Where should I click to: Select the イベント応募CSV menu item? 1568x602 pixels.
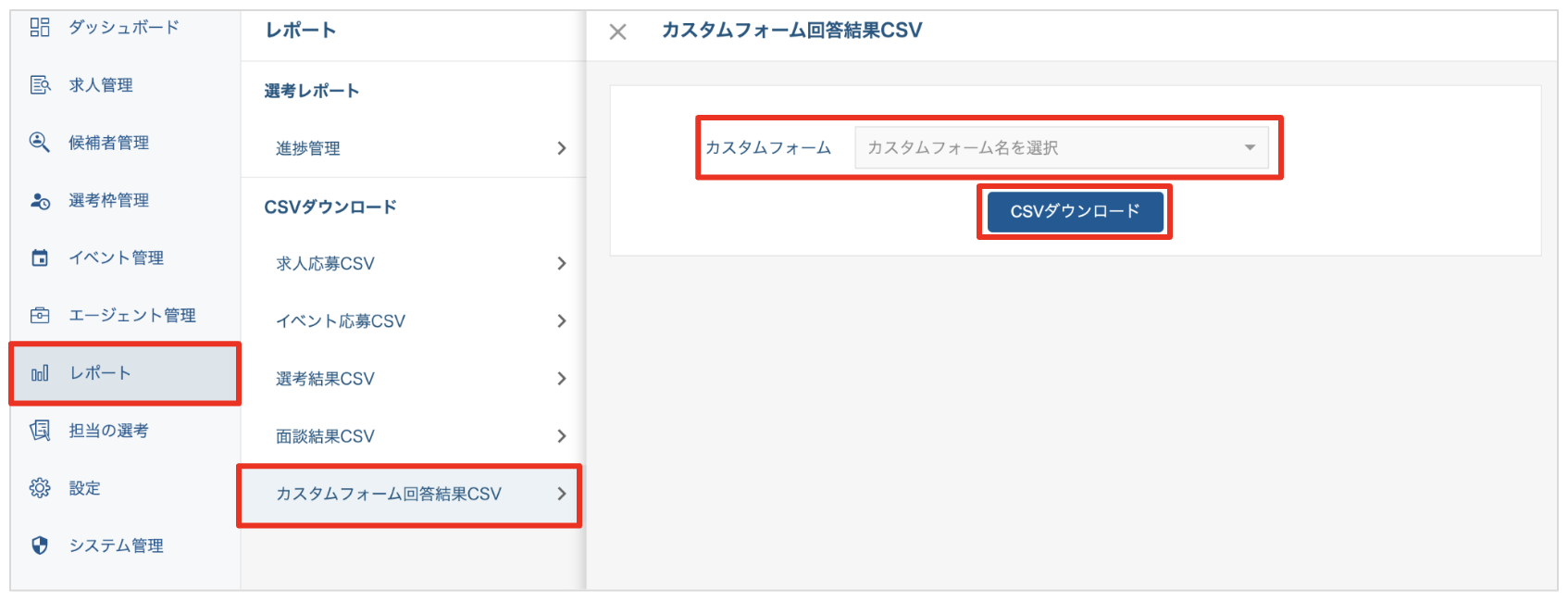coord(341,321)
